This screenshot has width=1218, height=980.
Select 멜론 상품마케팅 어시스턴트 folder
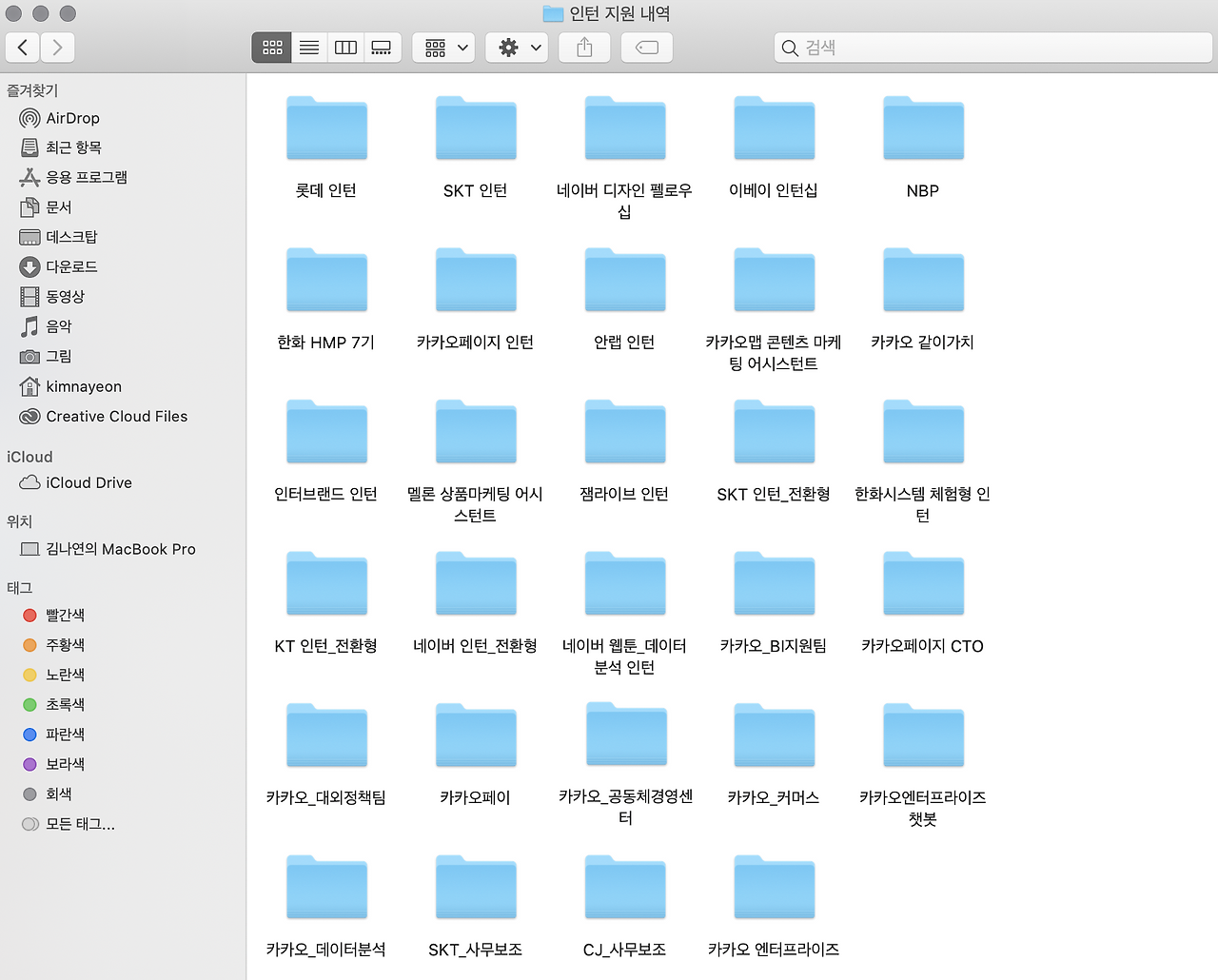click(476, 461)
